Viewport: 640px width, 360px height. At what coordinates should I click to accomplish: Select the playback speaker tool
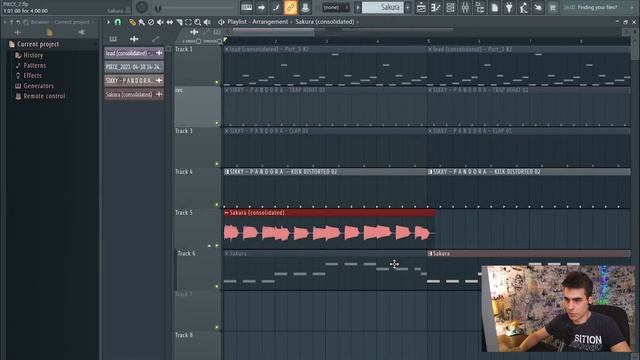207,22
